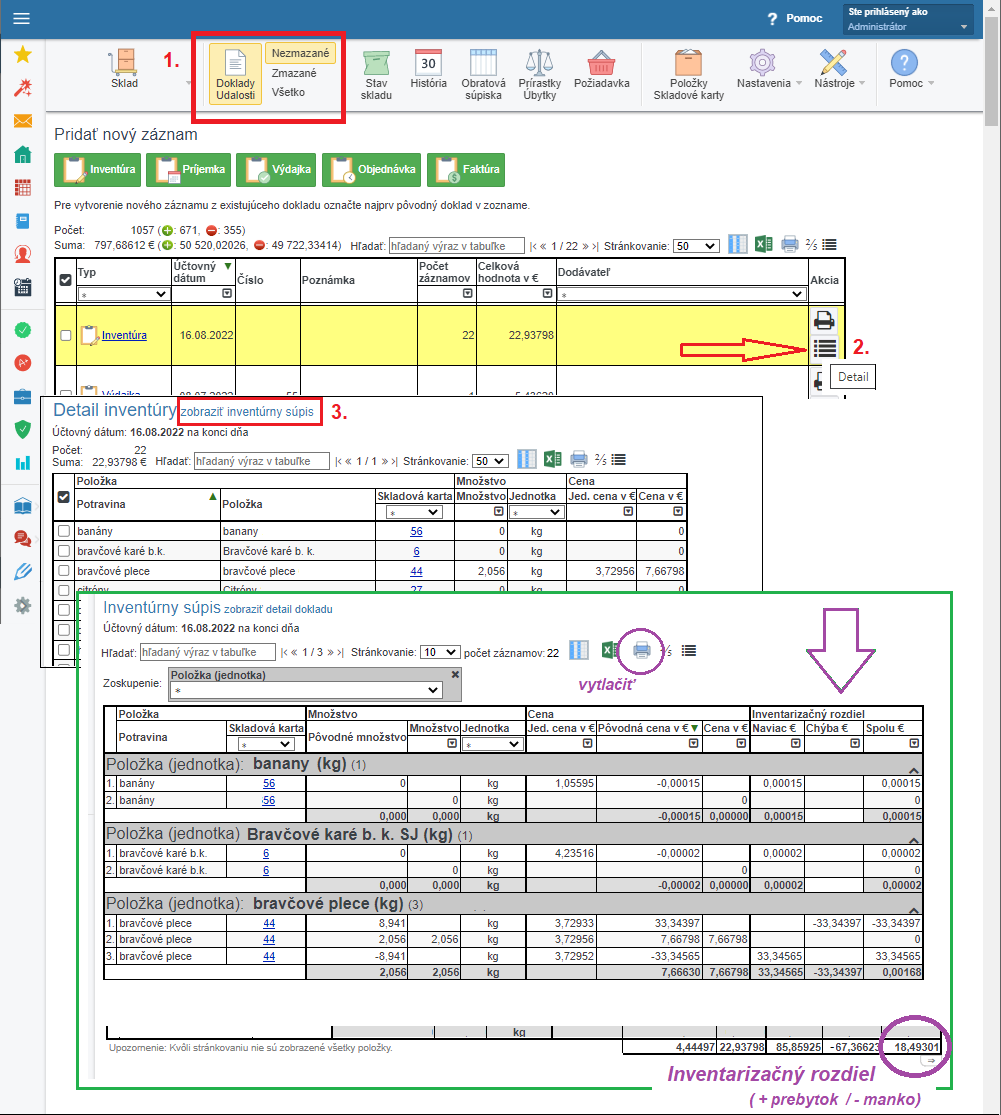Export the main documents list to Excel
The image size is (1001, 1115).
[x=764, y=245]
